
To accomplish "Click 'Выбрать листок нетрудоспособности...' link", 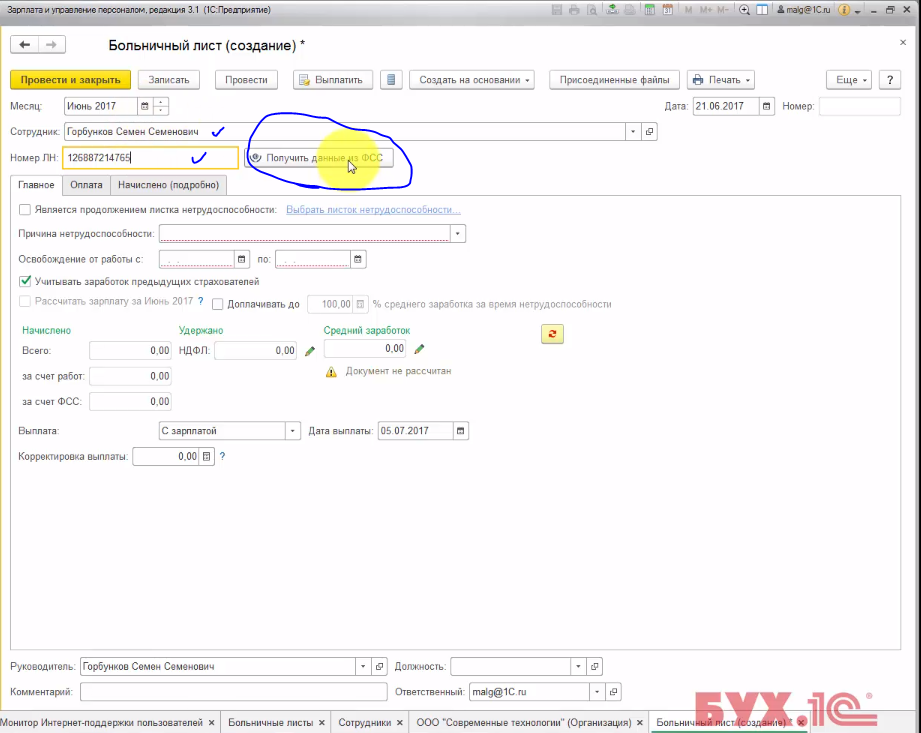I will coord(373,210).
